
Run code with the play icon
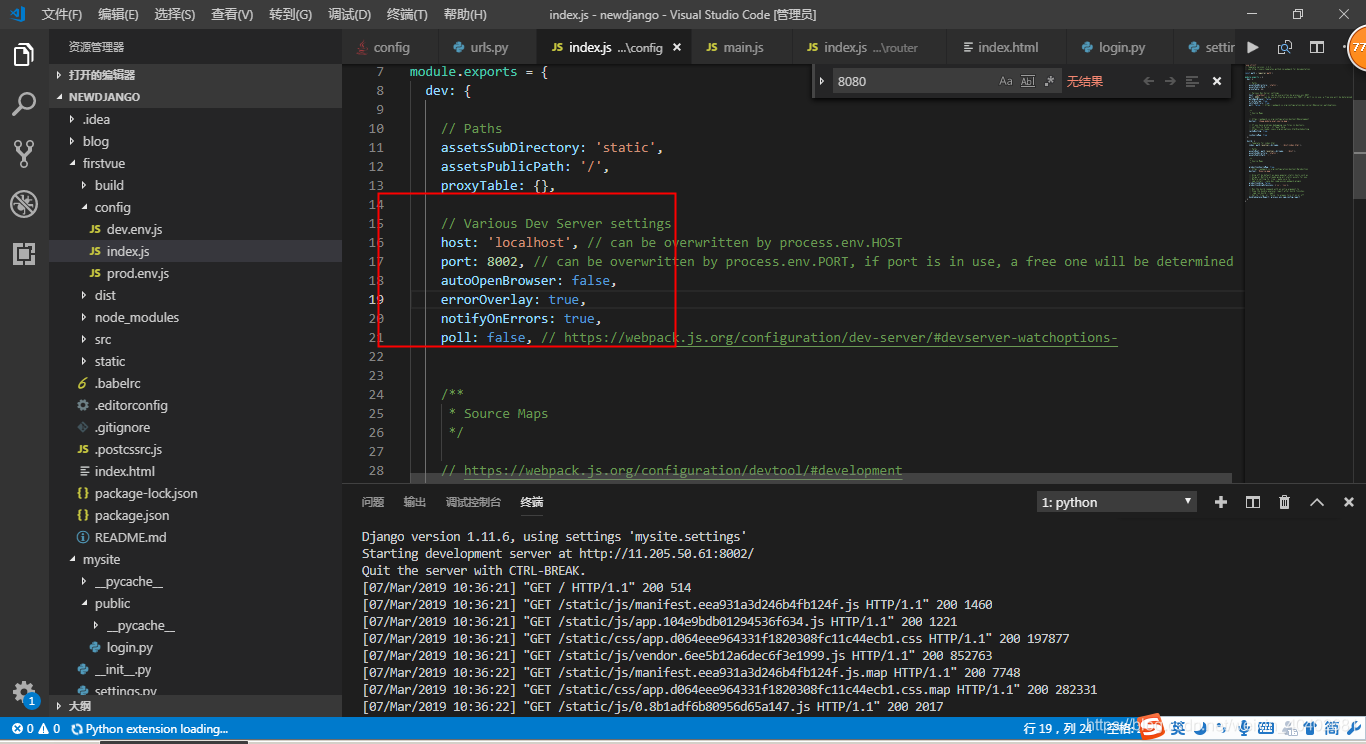(1252, 47)
